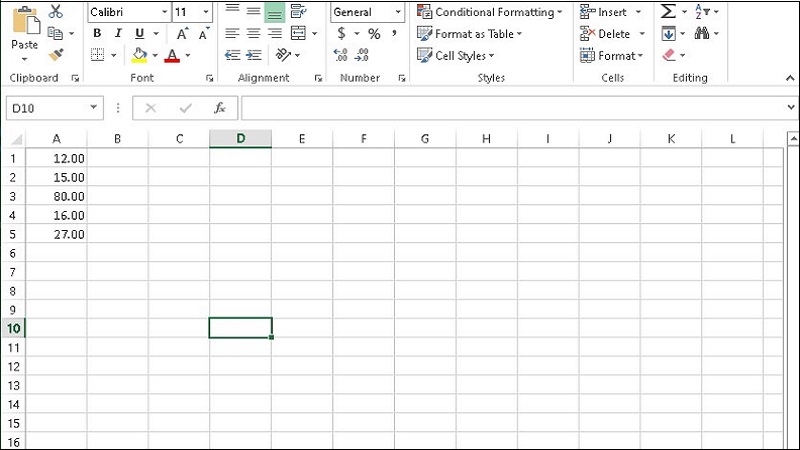The width and height of the screenshot is (800, 450).
Task: Toggle Italic formatting
Action: coord(118,33)
